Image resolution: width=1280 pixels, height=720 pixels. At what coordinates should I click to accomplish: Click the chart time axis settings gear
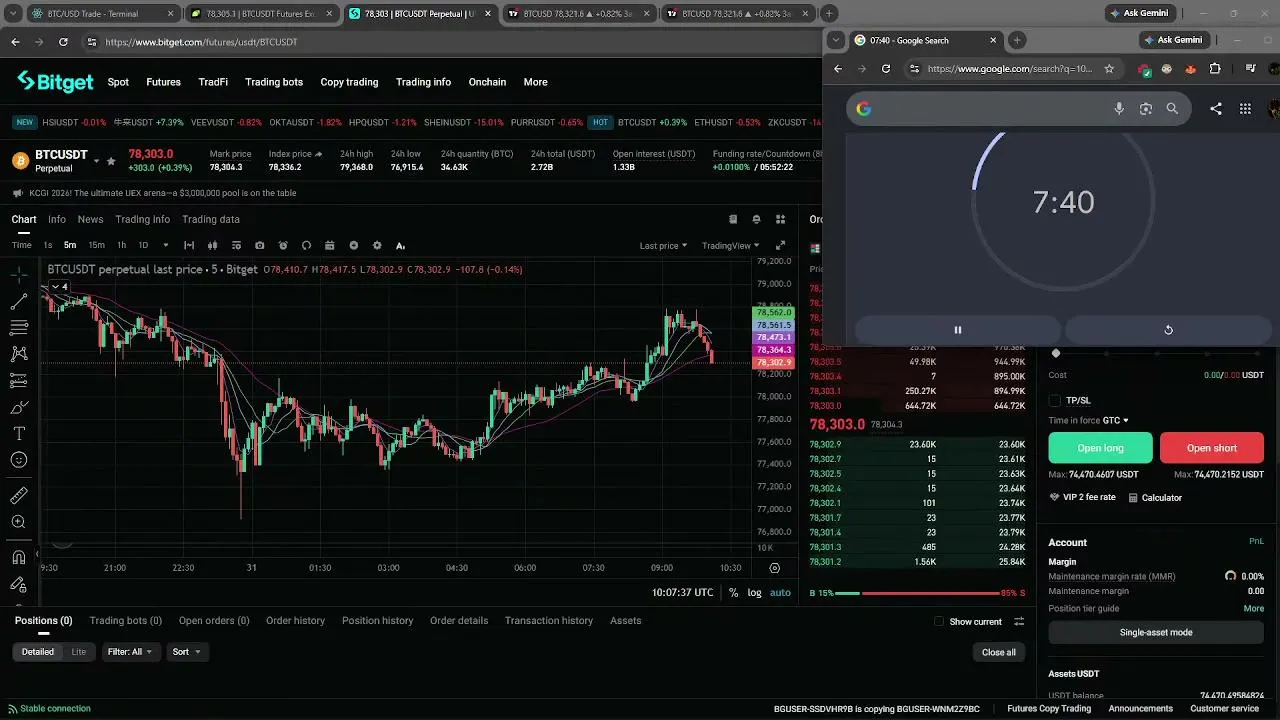click(x=774, y=568)
